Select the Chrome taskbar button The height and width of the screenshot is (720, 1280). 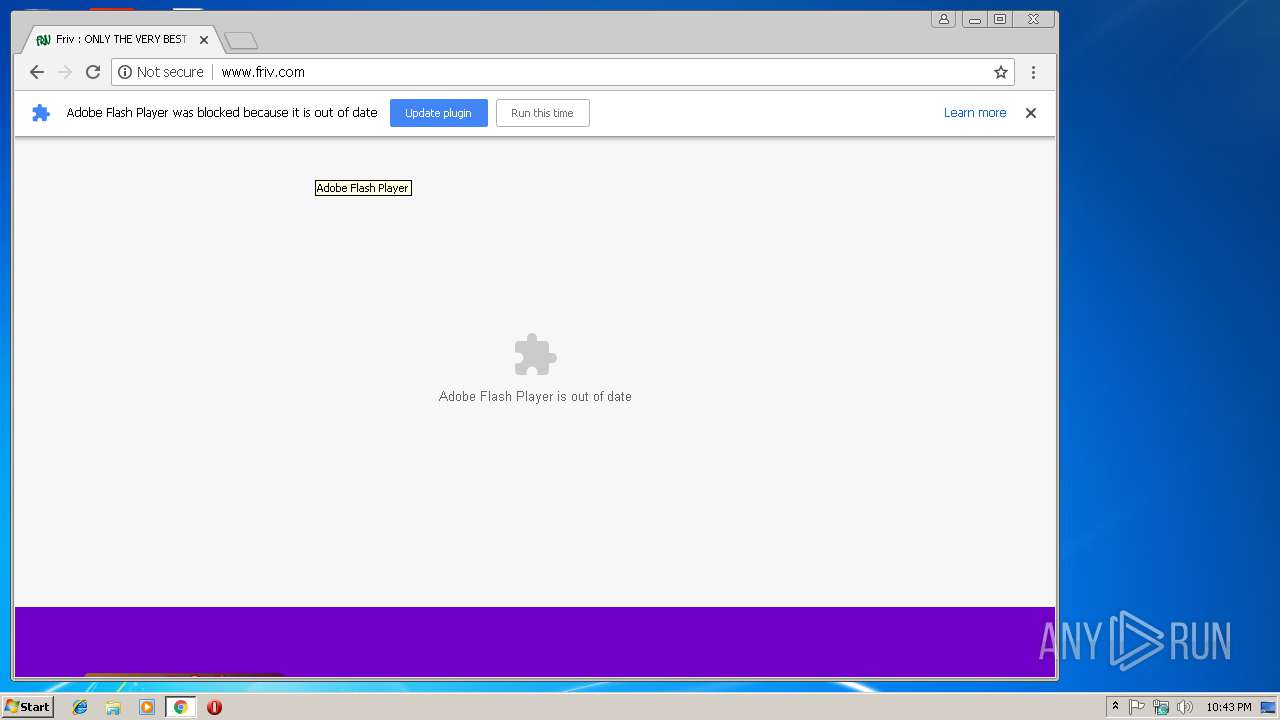(180, 707)
